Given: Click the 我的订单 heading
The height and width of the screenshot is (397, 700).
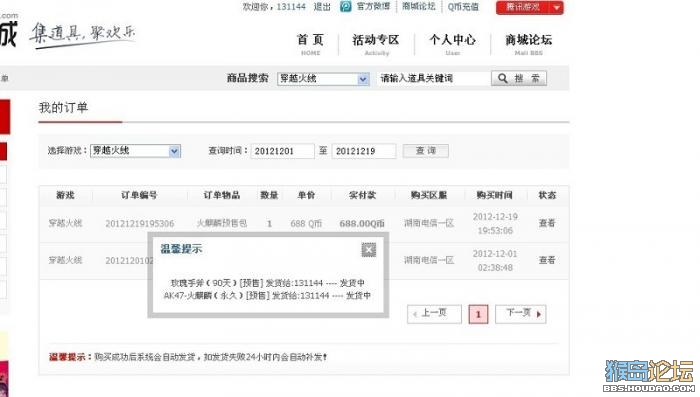Looking at the screenshot, I should (63, 108).
